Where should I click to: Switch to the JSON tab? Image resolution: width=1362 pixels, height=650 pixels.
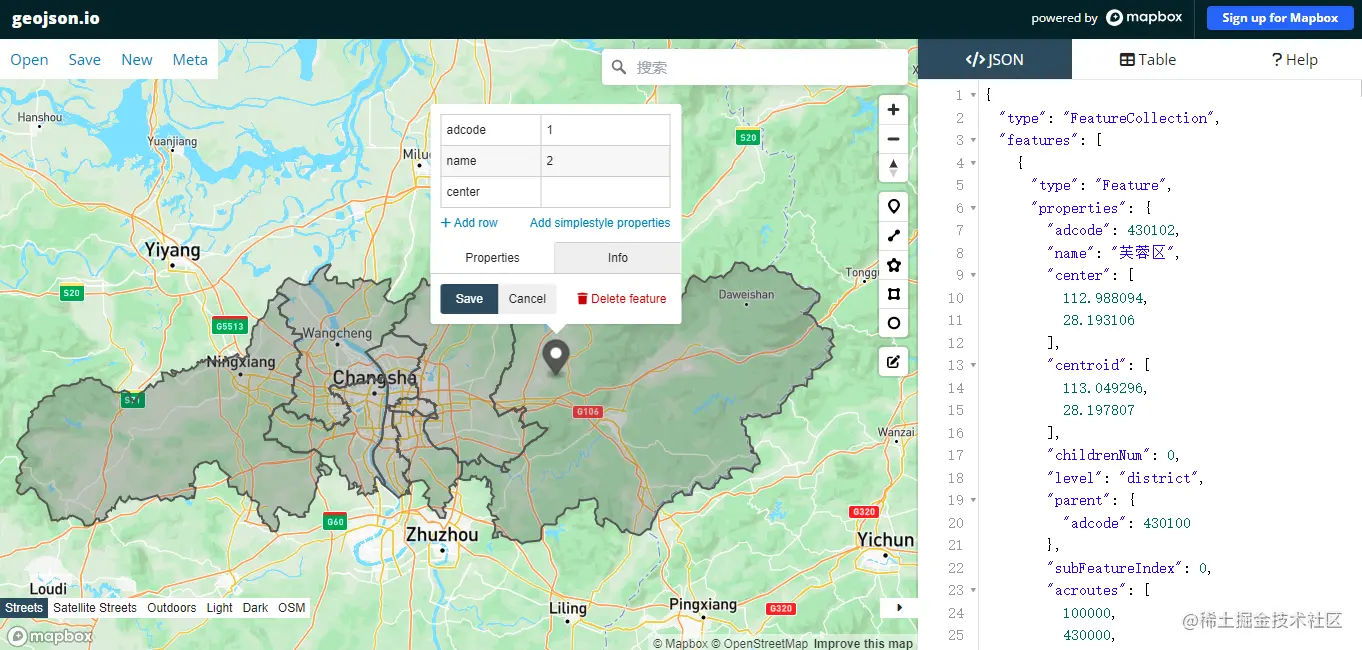click(995, 59)
